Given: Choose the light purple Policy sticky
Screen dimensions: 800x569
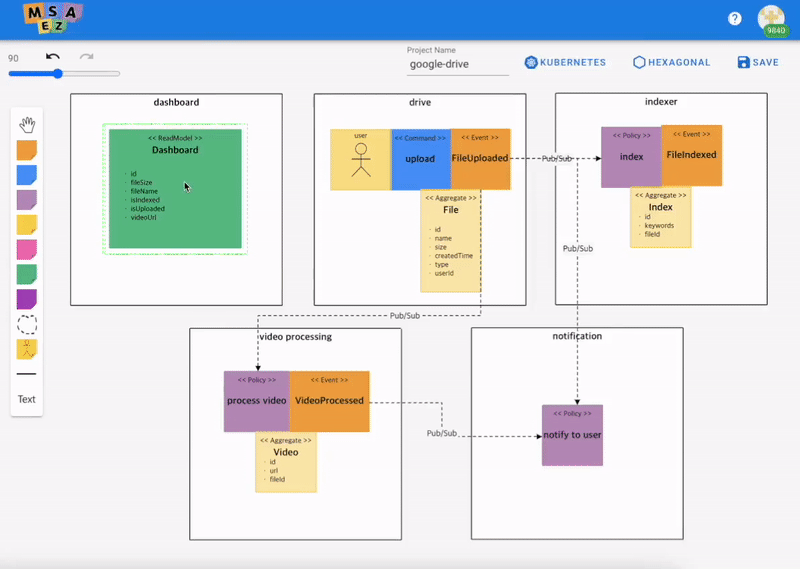Looking at the screenshot, I should (x=27, y=200).
